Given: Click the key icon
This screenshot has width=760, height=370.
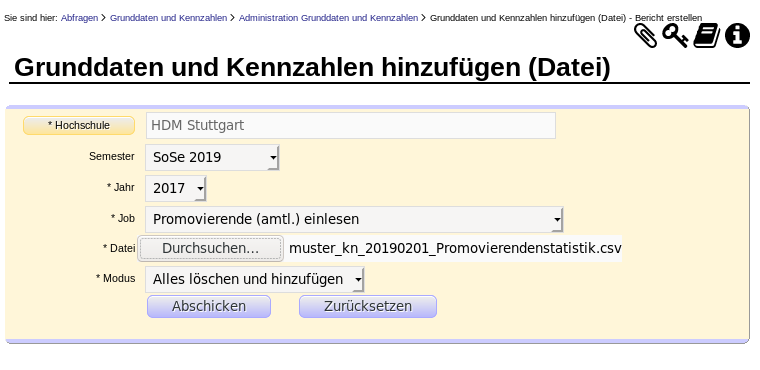Looking at the screenshot, I should [x=675, y=36].
